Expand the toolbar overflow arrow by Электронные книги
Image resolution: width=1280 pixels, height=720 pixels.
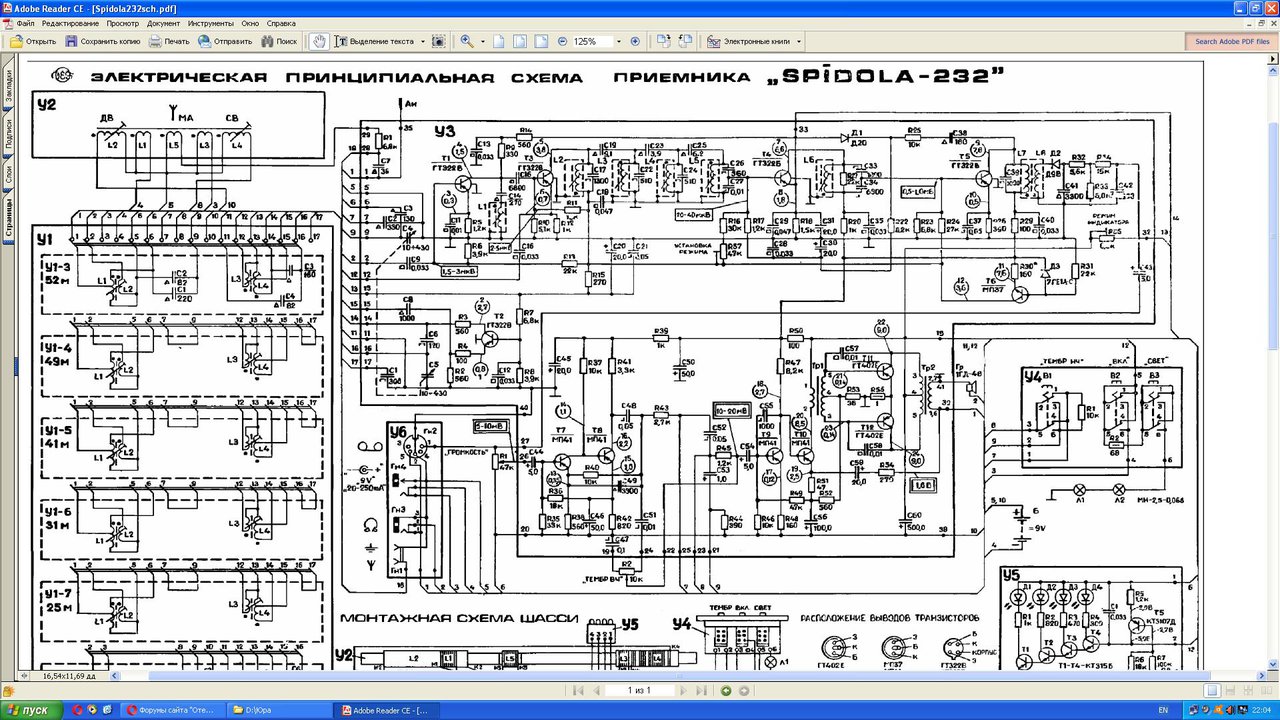(797, 41)
